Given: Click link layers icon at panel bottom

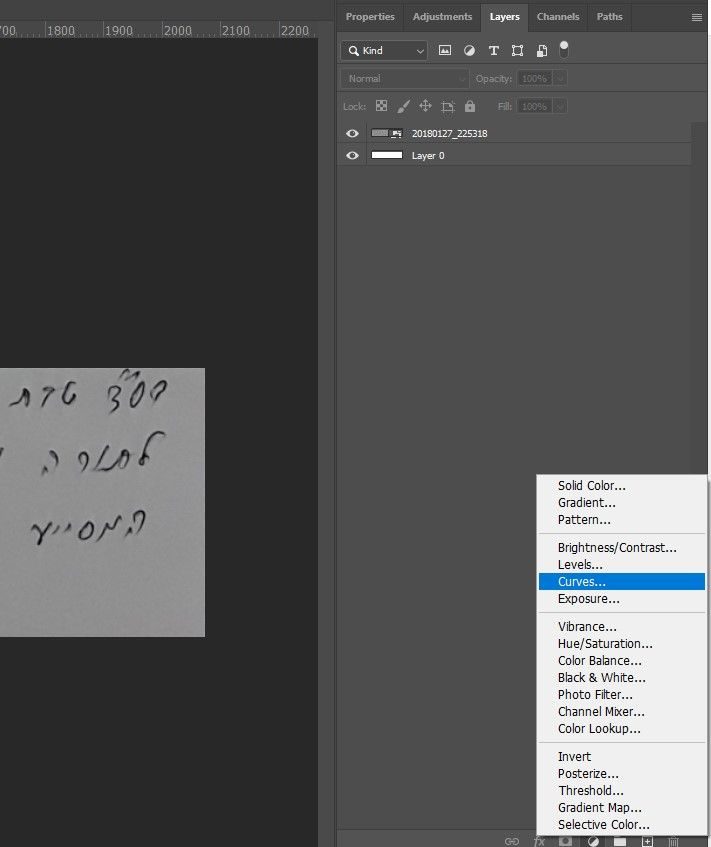Looking at the screenshot, I should point(511,841).
